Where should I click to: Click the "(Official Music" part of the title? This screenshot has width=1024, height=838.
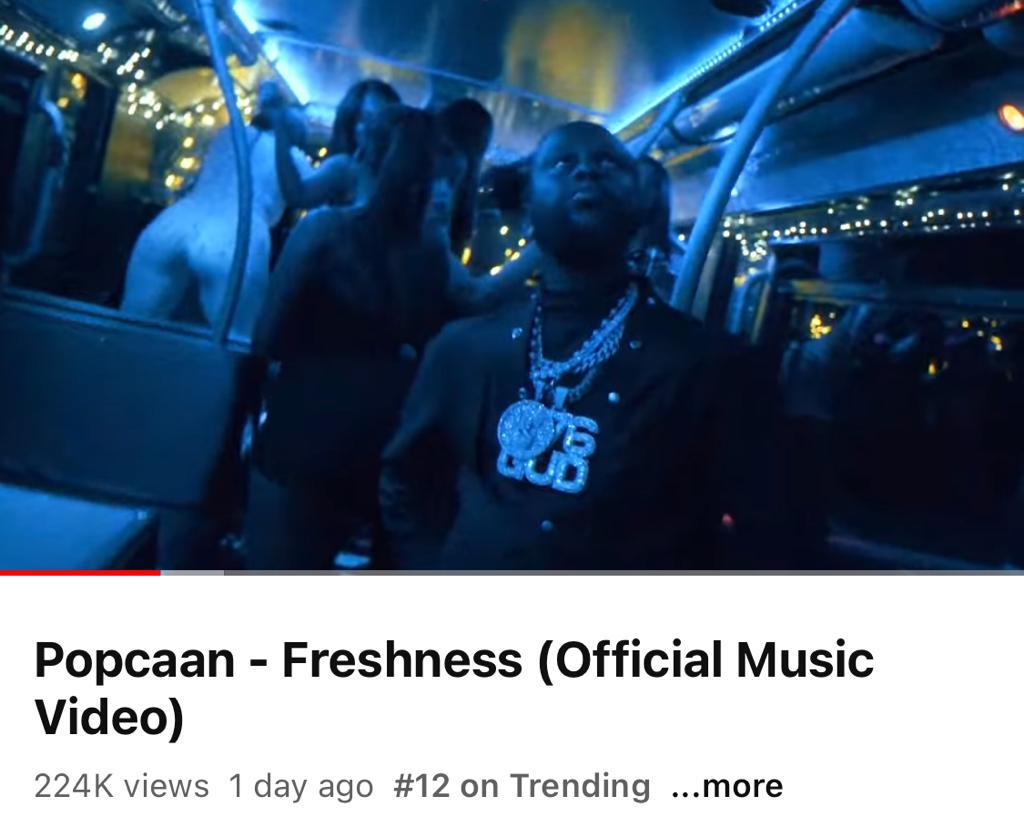pyautogui.click(x=707, y=660)
